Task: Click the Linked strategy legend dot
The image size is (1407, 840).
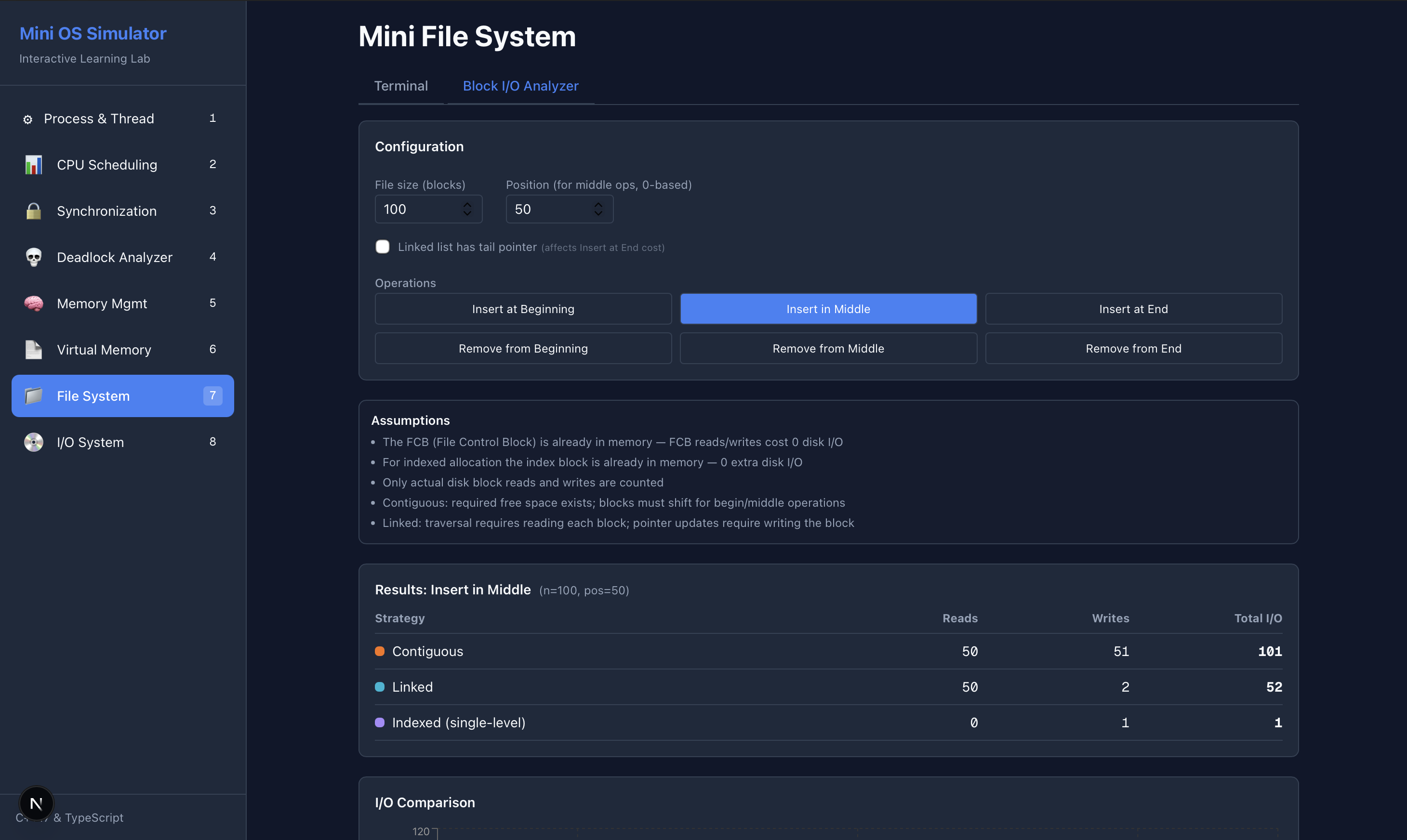Action: (x=380, y=687)
